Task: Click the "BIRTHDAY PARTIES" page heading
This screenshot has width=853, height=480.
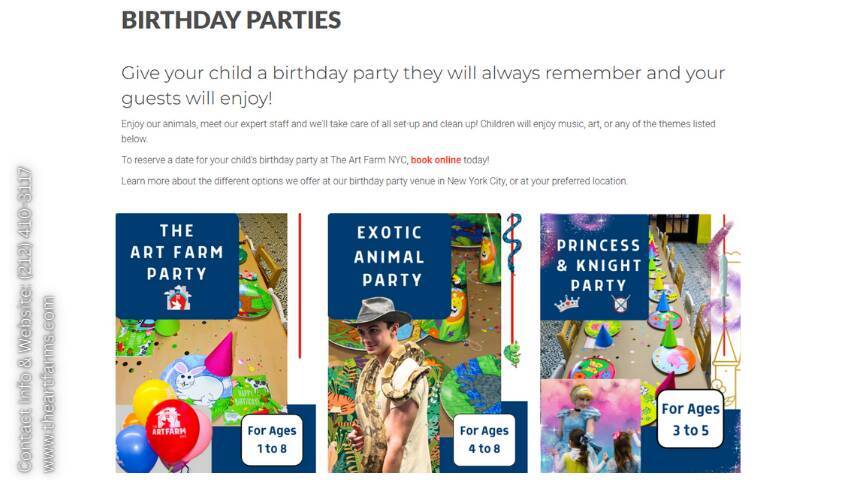Action: [x=231, y=20]
